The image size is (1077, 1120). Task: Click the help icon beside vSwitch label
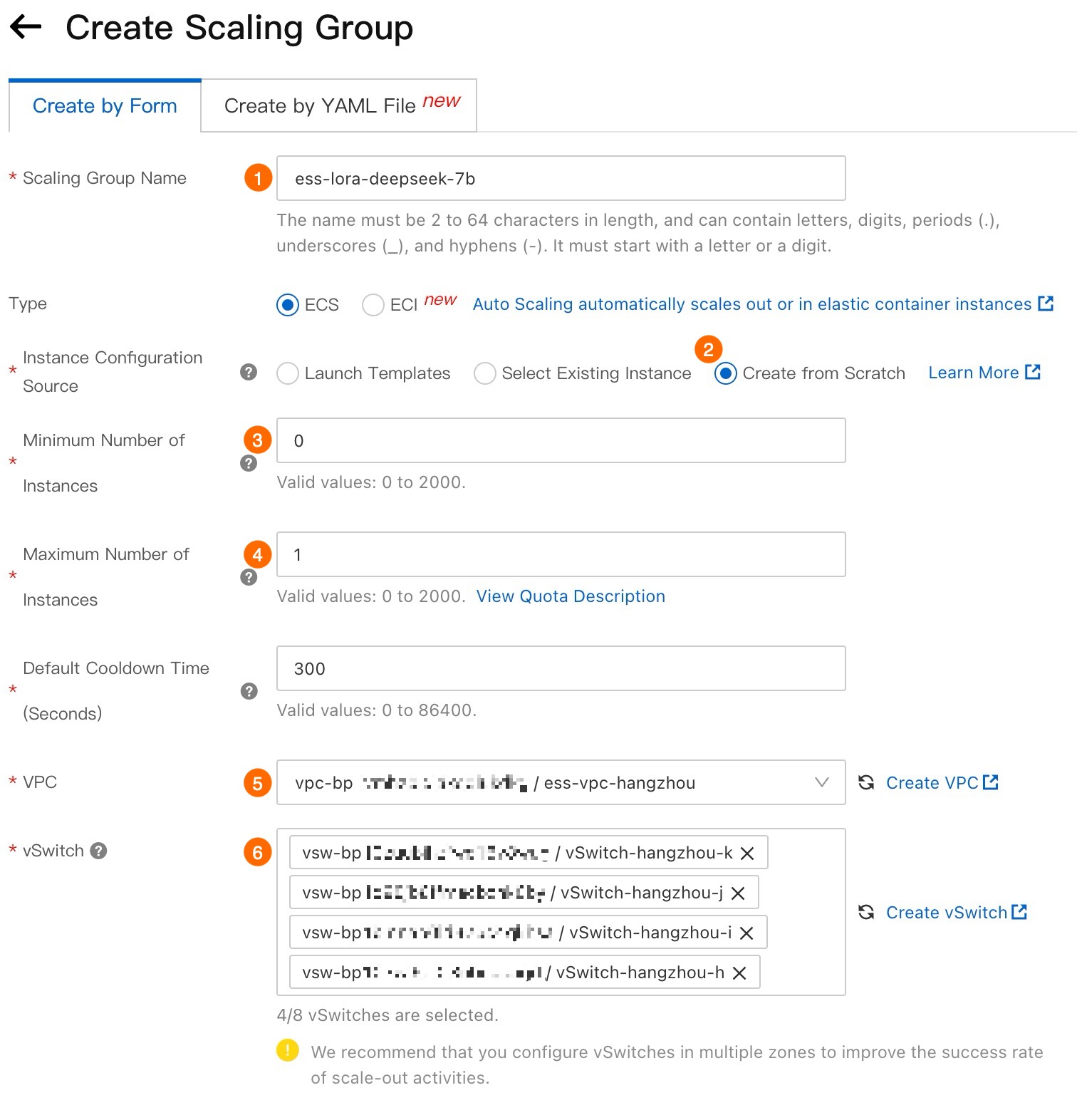pyautogui.click(x=99, y=851)
